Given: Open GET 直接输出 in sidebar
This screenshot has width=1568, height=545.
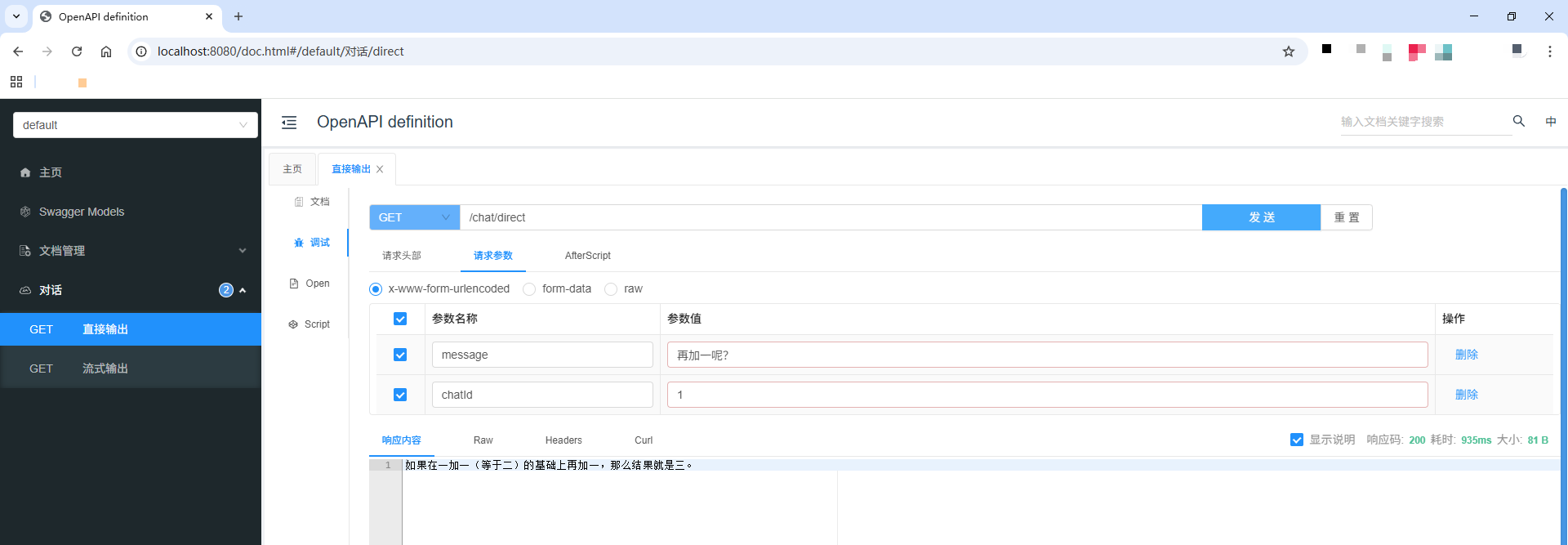Looking at the screenshot, I should [x=131, y=329].
